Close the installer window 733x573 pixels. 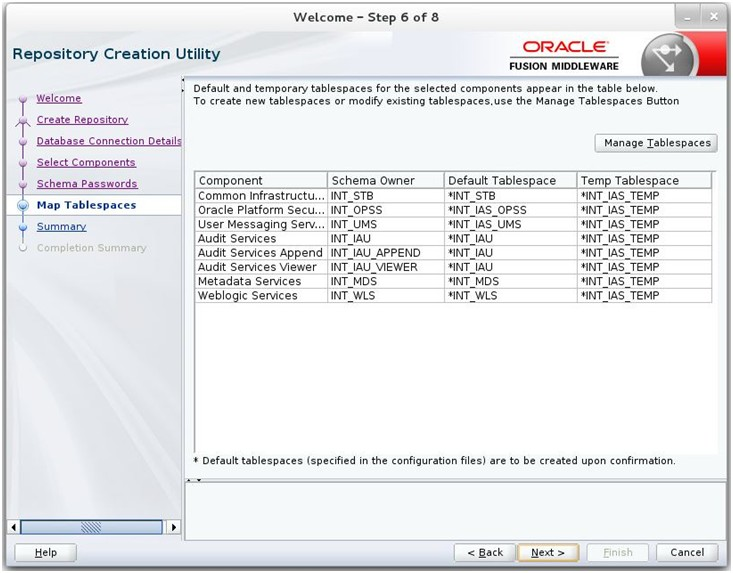(713, 17)
